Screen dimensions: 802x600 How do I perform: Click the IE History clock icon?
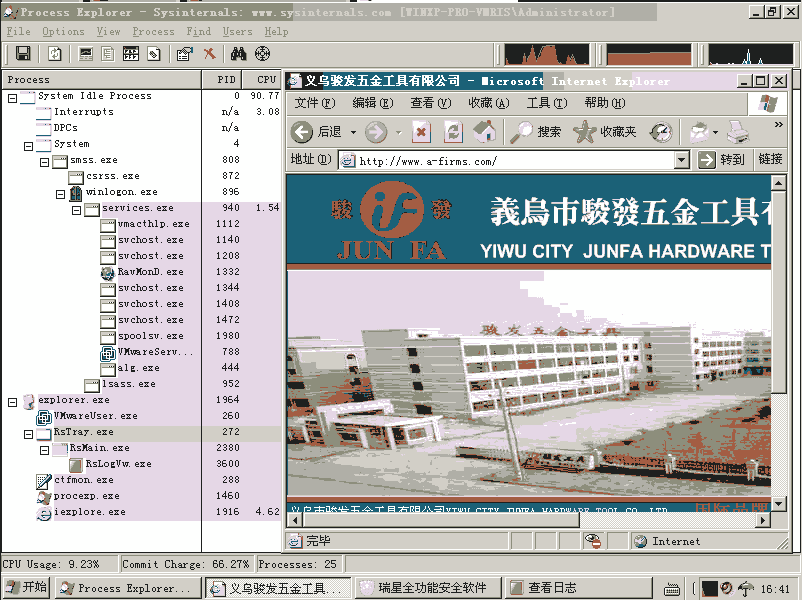point(661,132)
